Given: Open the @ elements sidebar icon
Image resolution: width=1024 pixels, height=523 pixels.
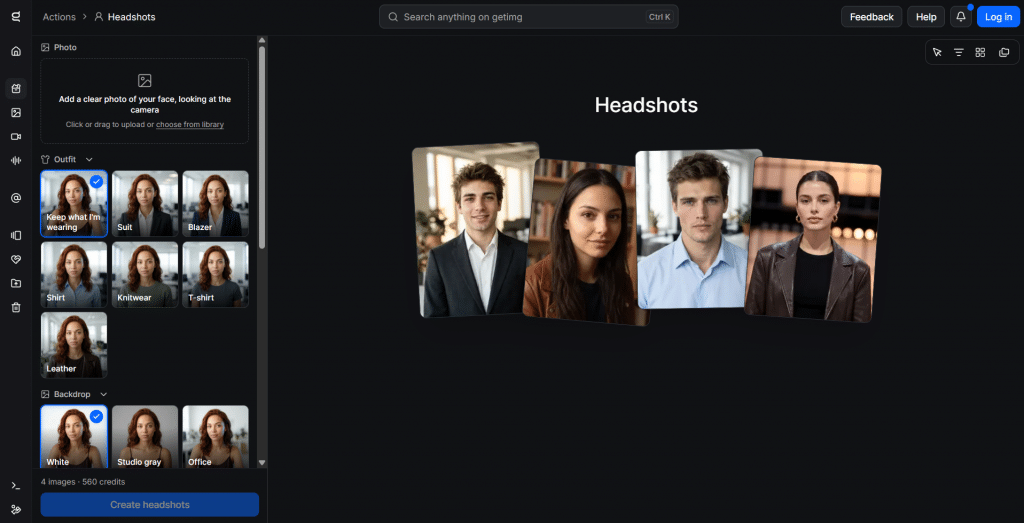Looking at the screenshot, I should coord(16,198).
